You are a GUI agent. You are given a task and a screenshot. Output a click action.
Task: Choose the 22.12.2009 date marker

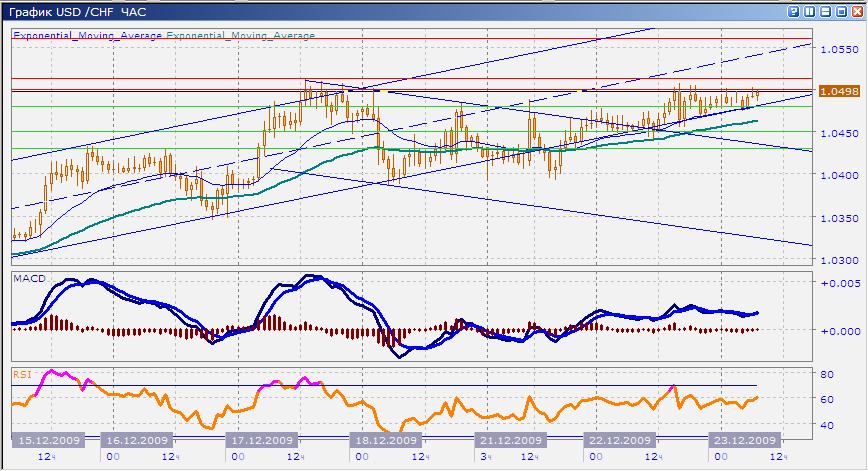[x=620, y=440]
